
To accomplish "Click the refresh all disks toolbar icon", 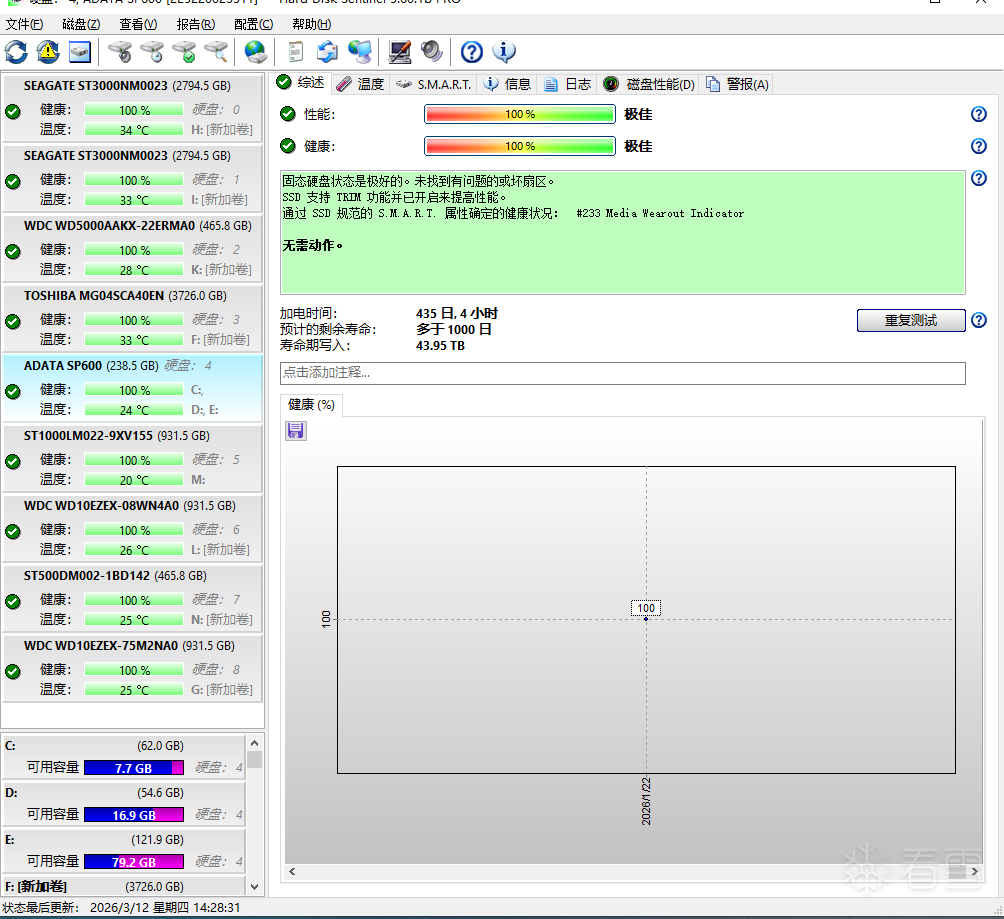I will (16, 52).
